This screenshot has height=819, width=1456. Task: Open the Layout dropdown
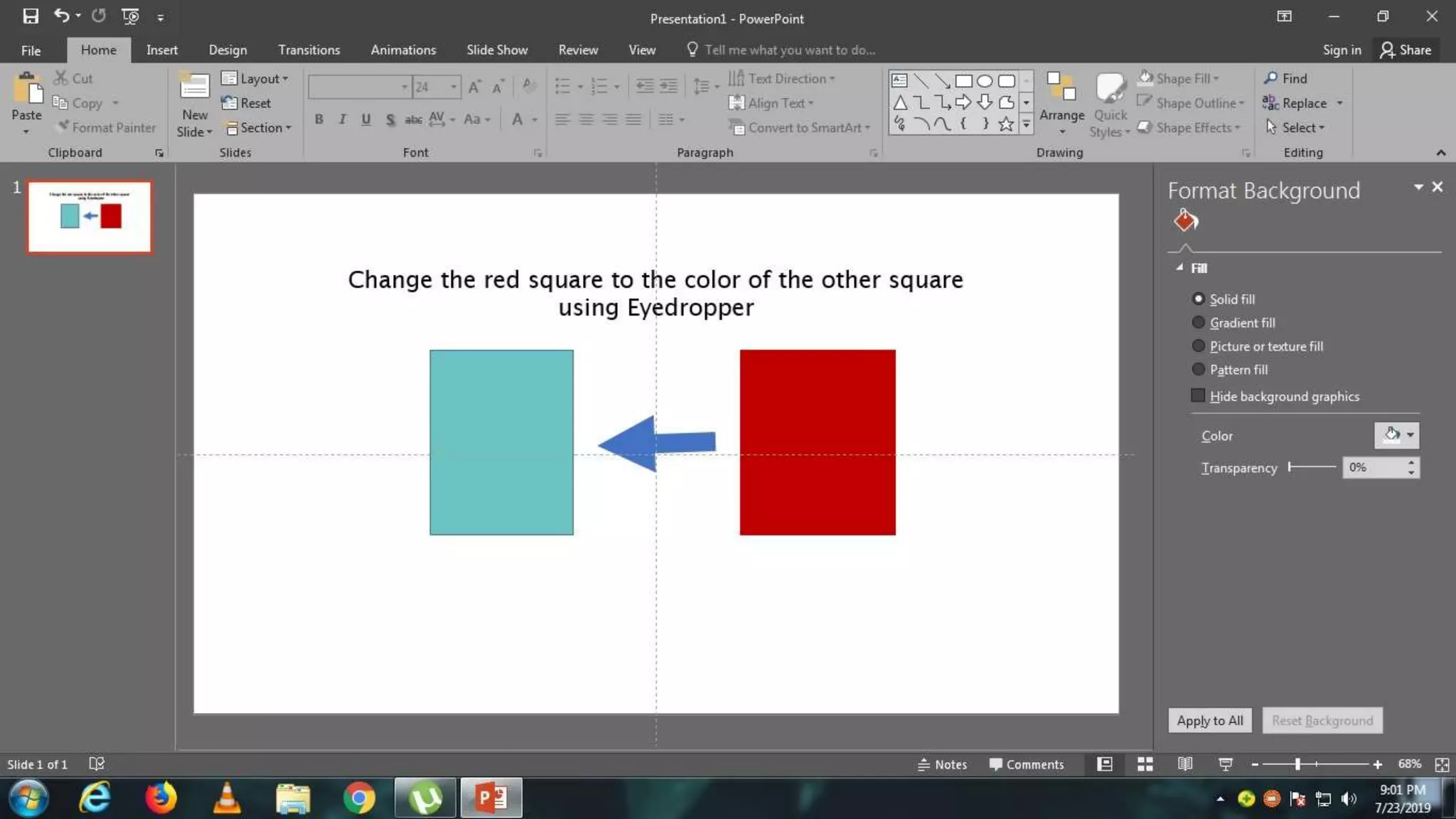pyautogui.click(x=255, y=78)
